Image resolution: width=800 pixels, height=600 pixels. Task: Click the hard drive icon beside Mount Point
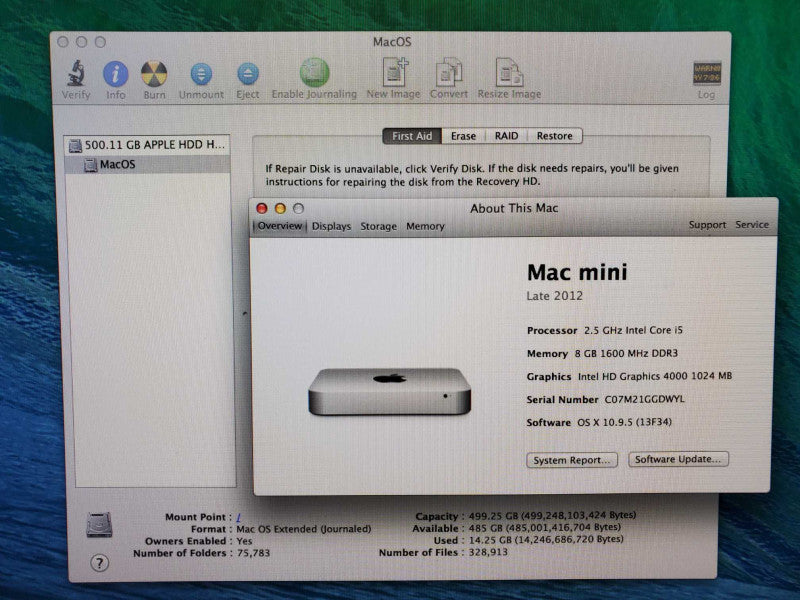[x=99, y=524]
